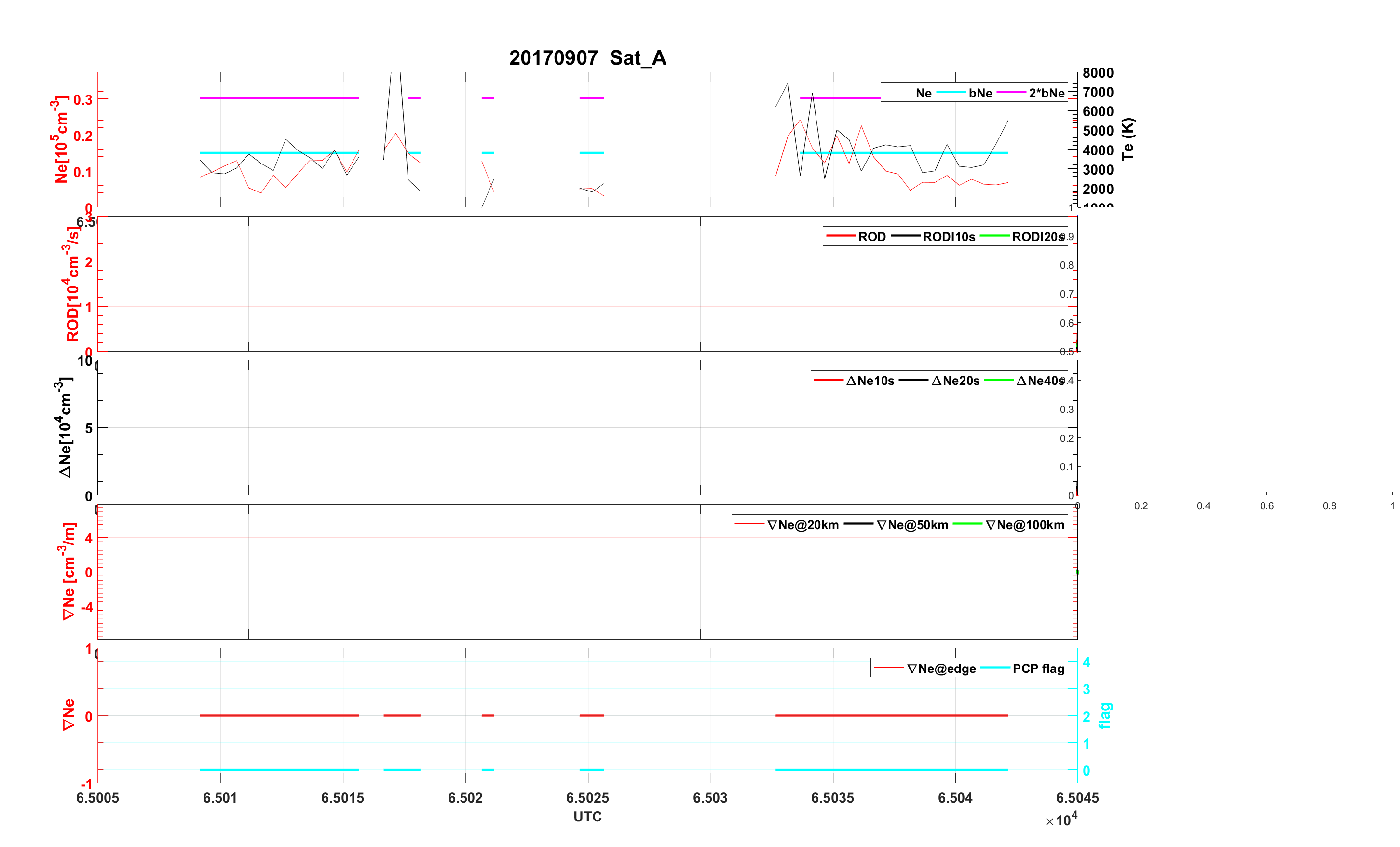Click the ROD y-axis label text
Screen dimensions: 1400x847
[72, 284]
